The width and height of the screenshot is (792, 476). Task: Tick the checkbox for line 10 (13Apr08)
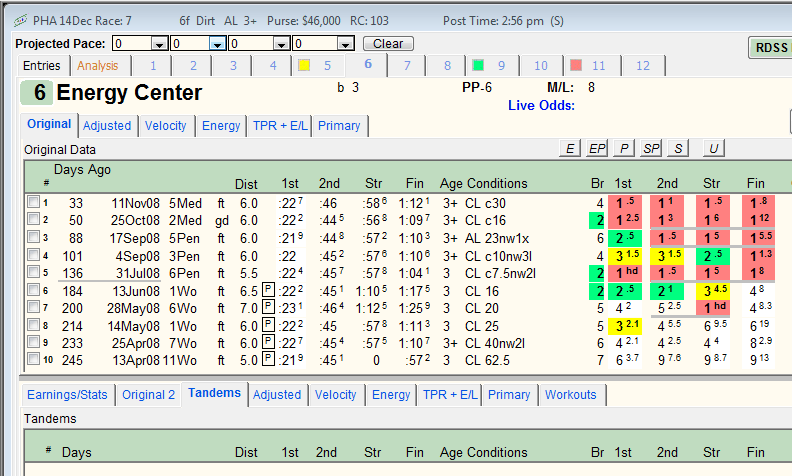(33, 359)
